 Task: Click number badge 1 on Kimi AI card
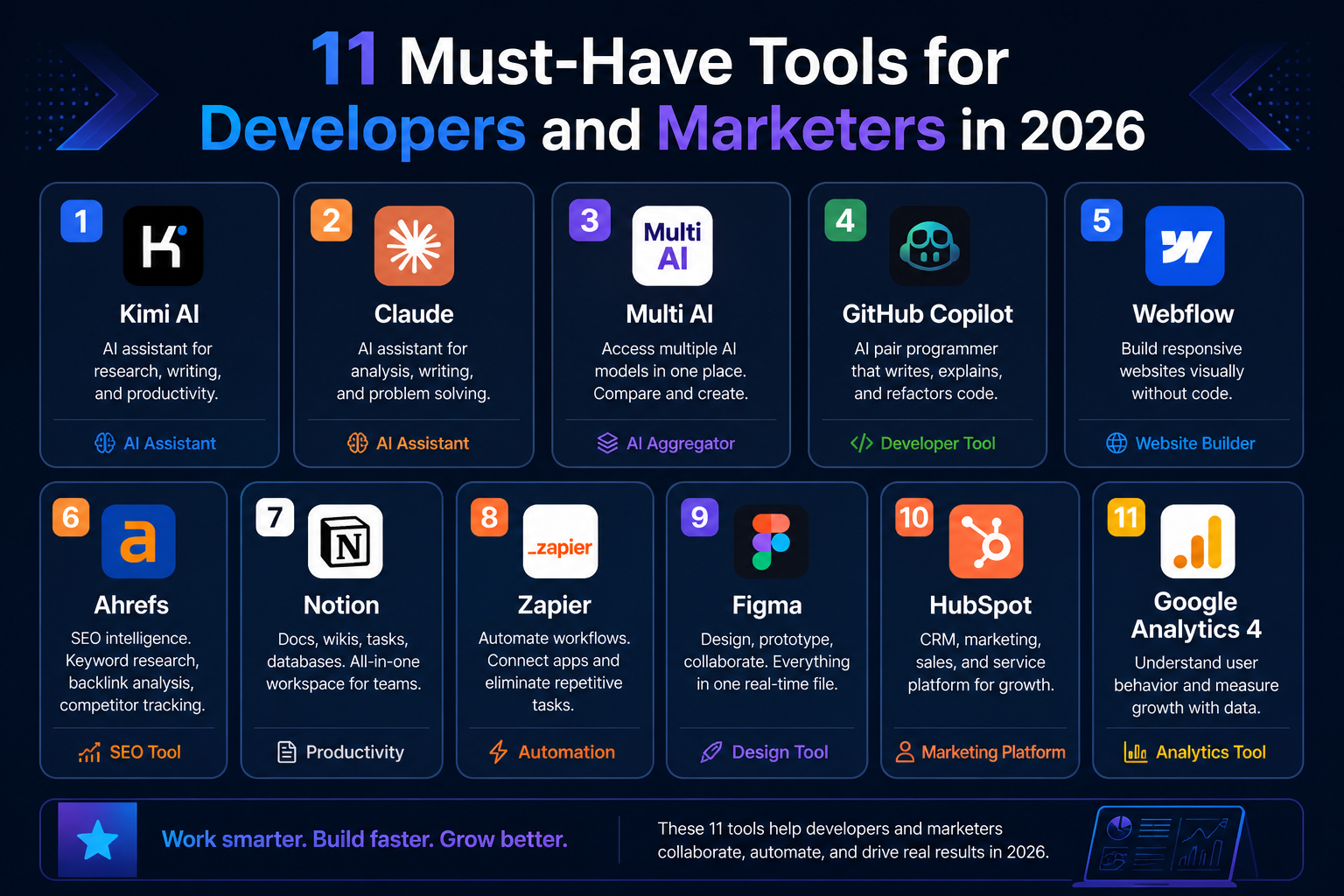tap(81, 220)
